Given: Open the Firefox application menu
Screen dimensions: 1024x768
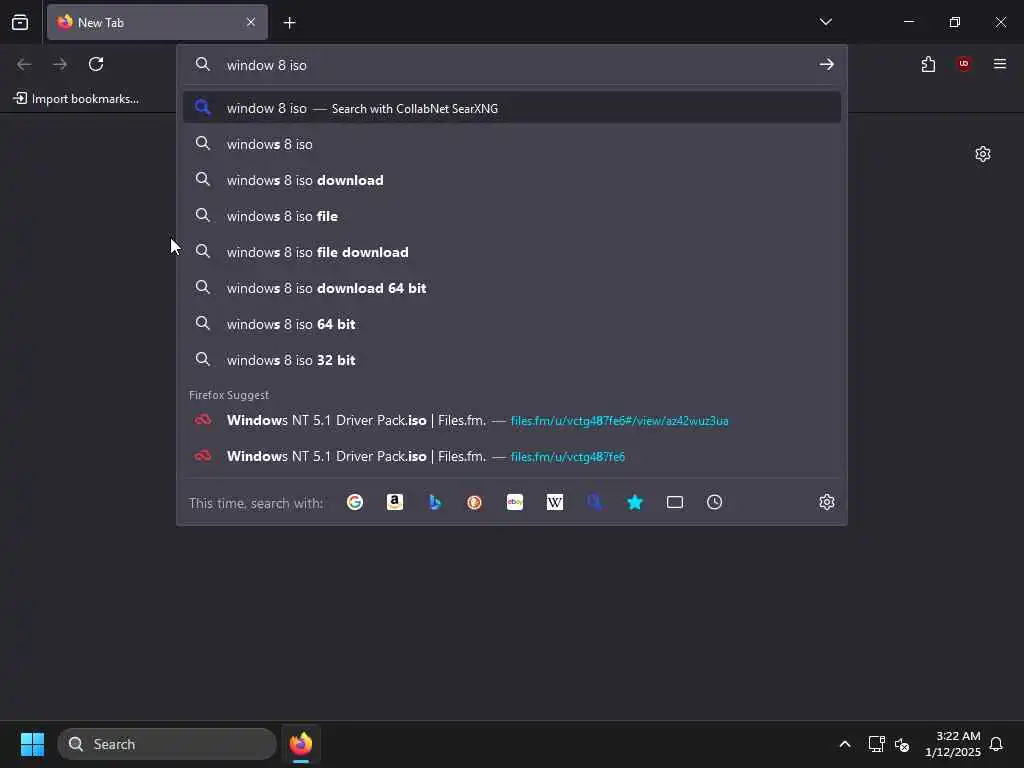Looking at the screenshot, I should [1000, 64].
